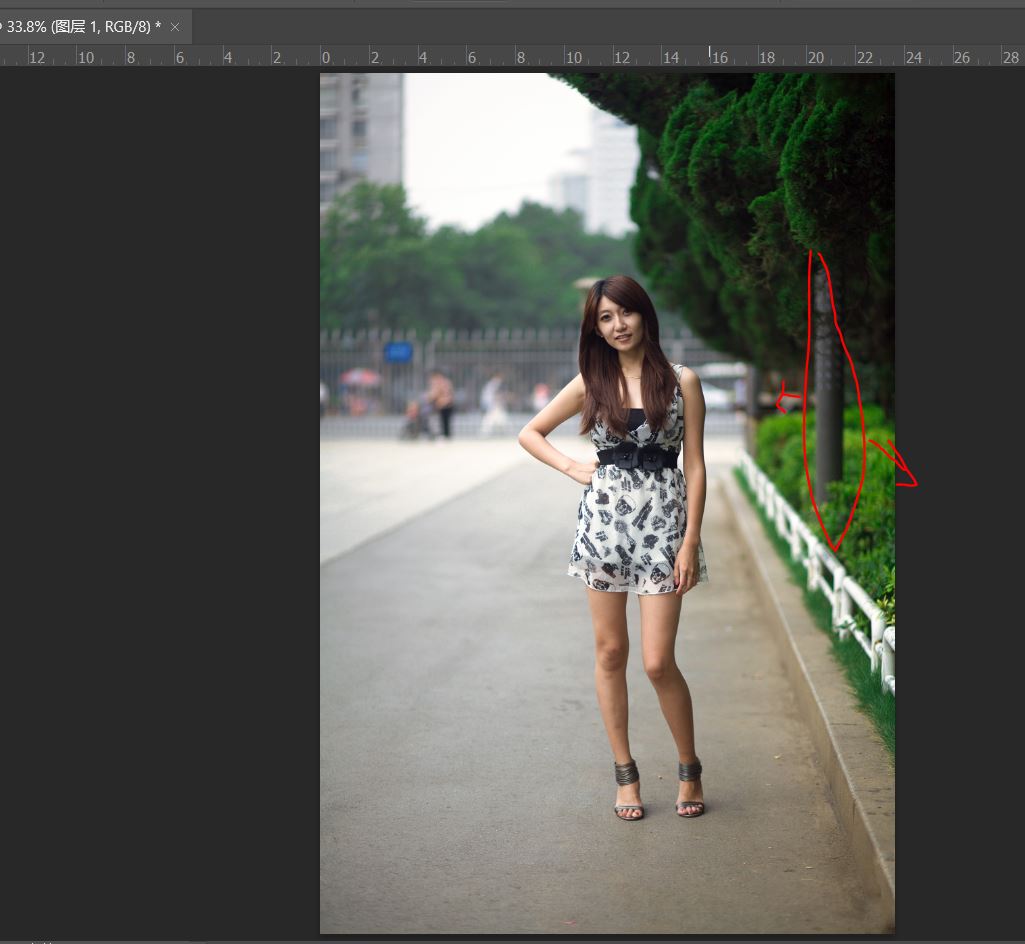Close the 33.8% document tab
Image resolution: width=1025 pixels, height=944 pixels.
click(x=175, y=27)
